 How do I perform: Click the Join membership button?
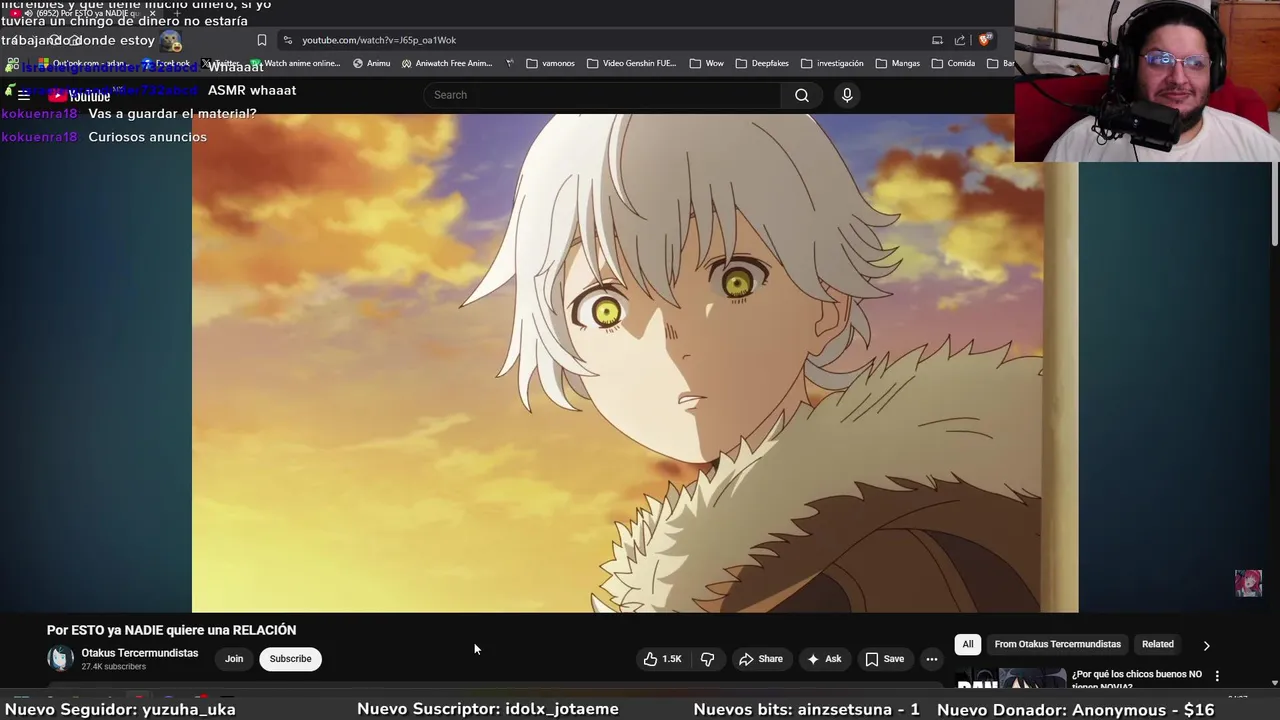point(234,659)
